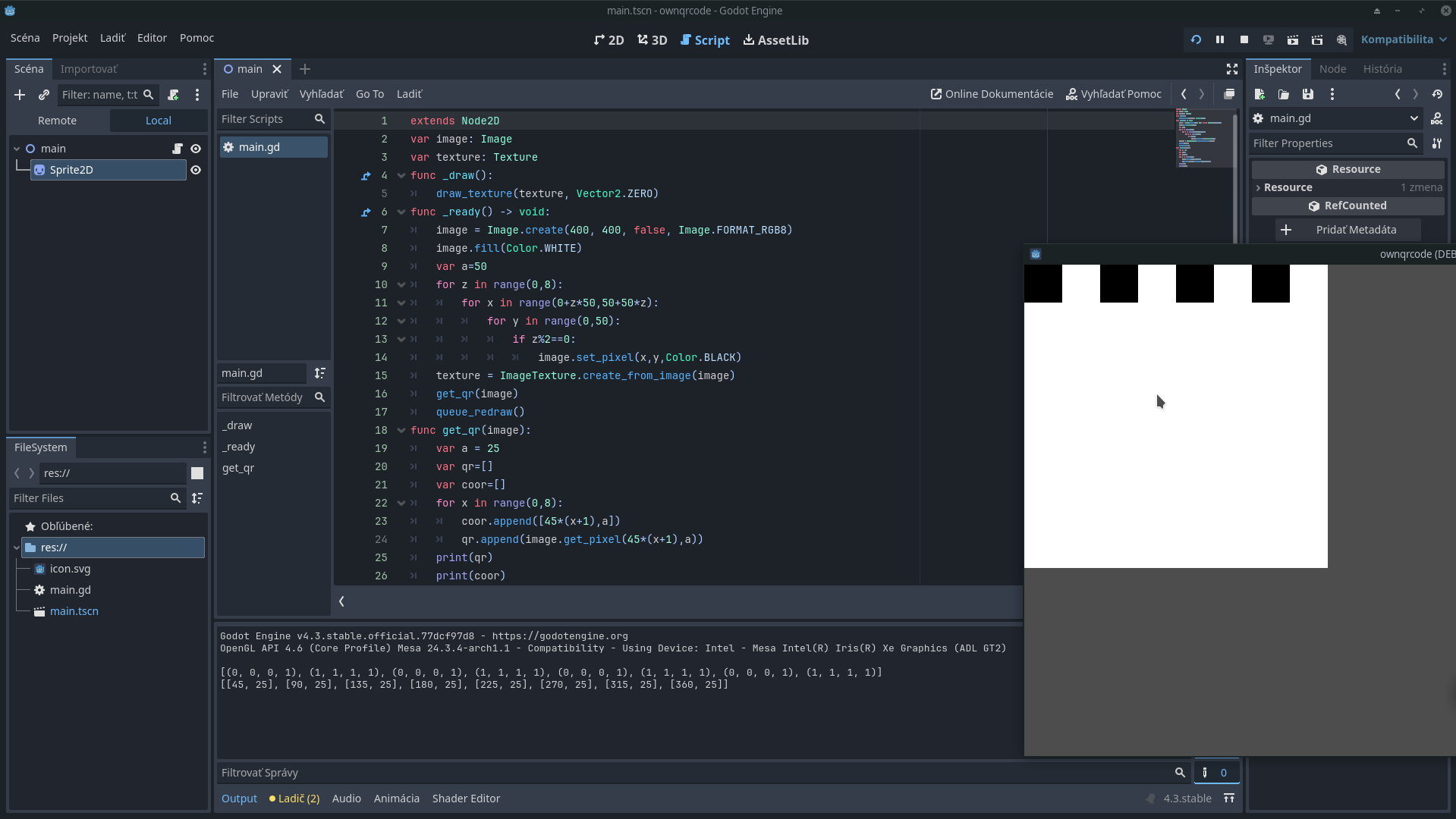Viewport: 1456px width, 819px height.
Task: Collapse the res:// folder tree
Action: coord(17,548)
